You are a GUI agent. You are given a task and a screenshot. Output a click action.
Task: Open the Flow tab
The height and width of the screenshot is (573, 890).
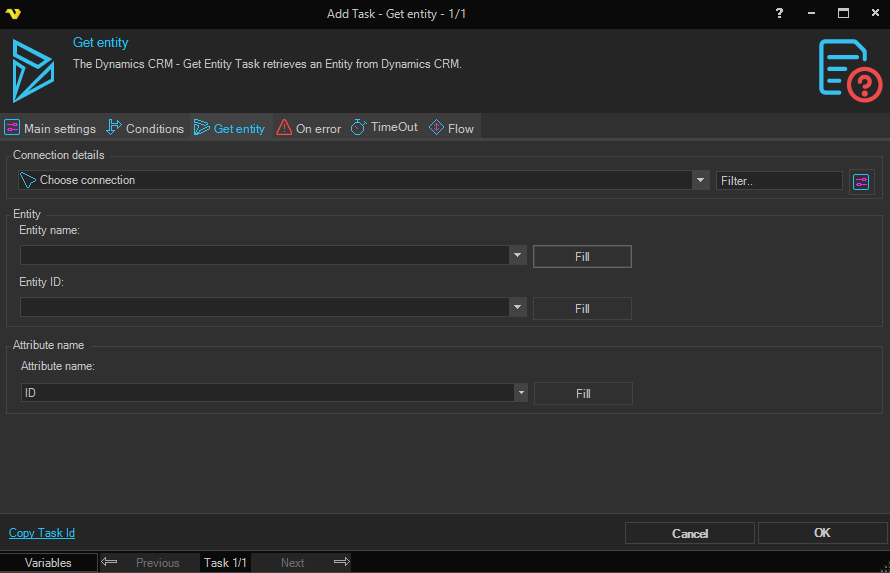coord(451,128)
